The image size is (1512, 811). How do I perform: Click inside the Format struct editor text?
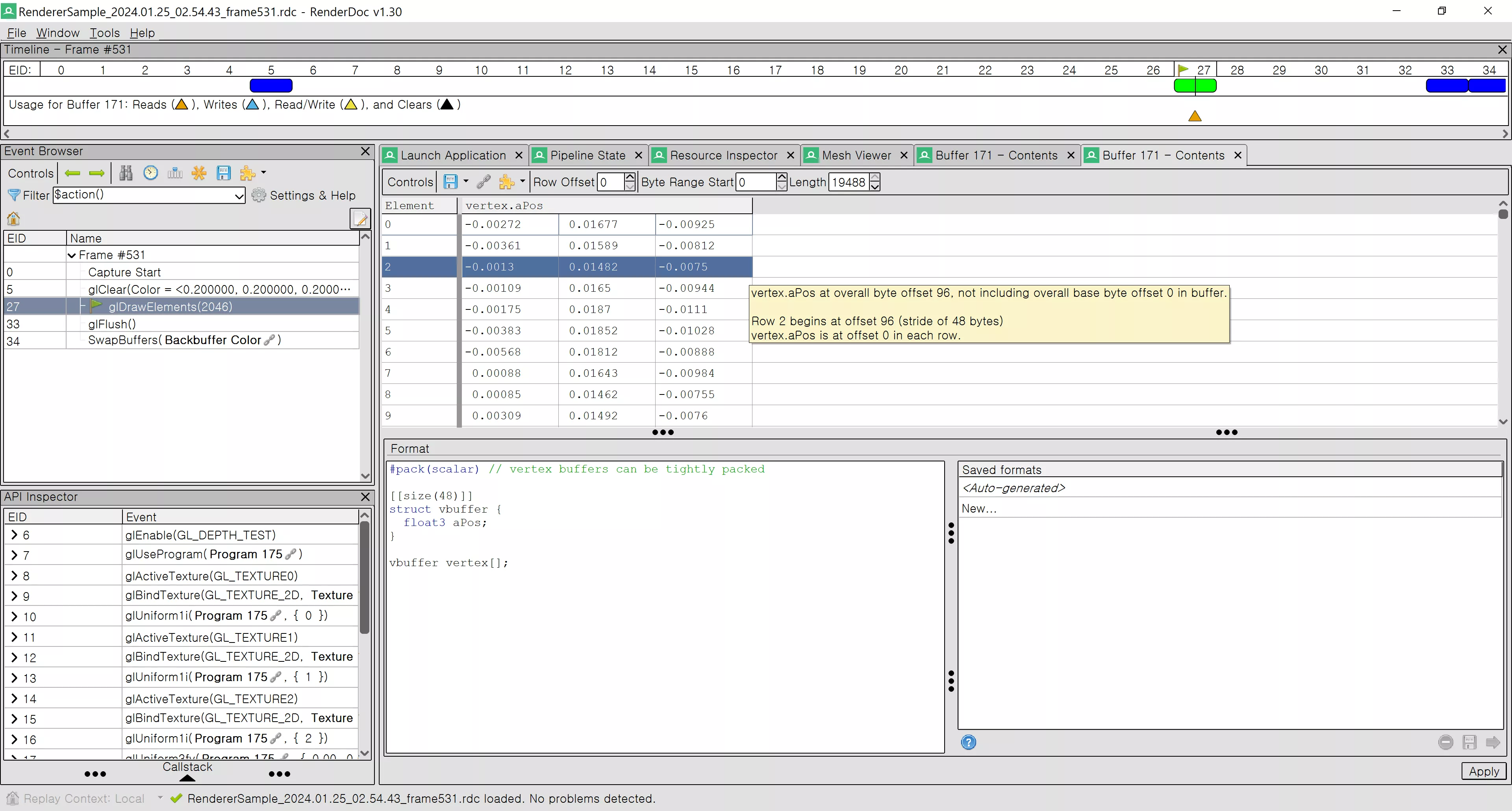pyautogui.click(x=665, y=607)
